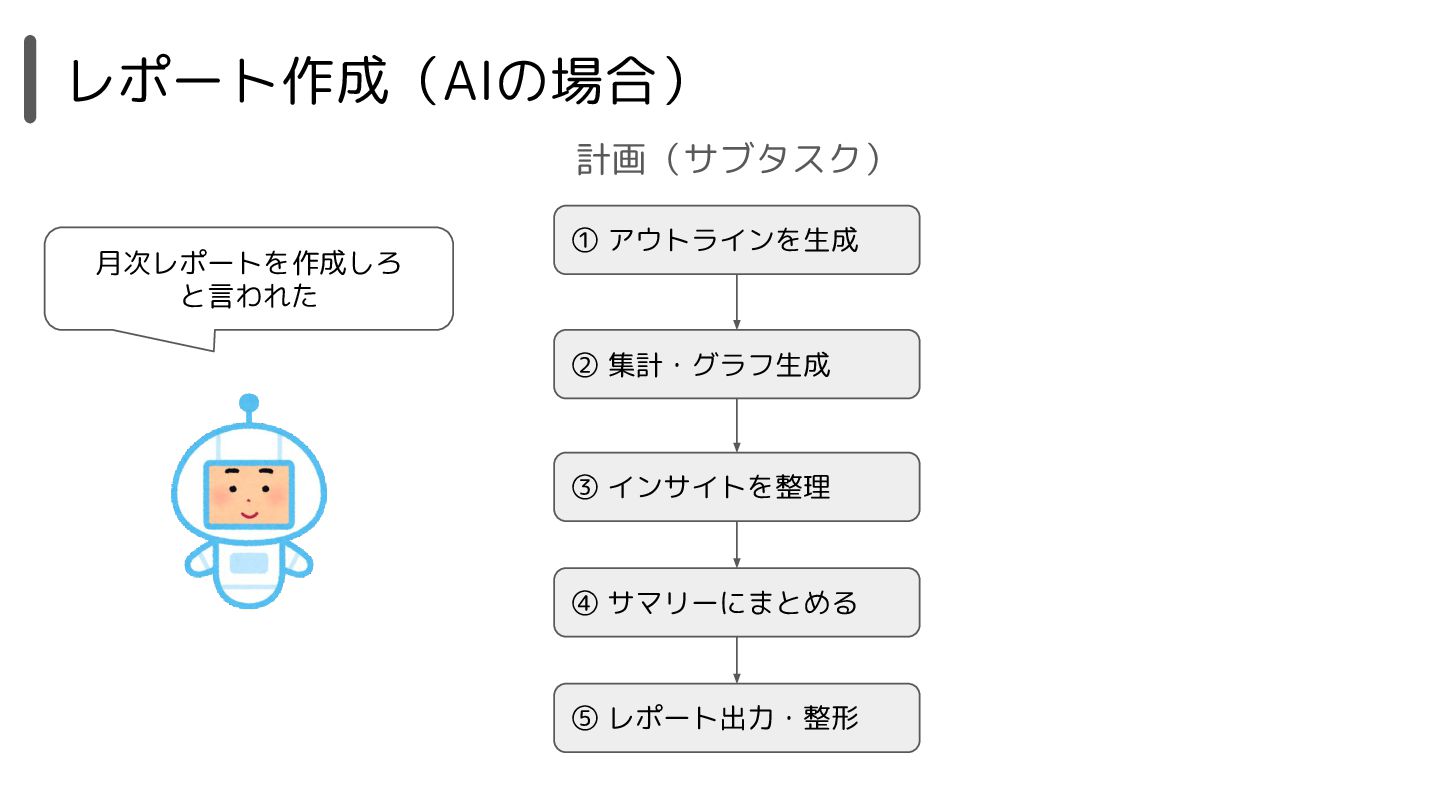Click the text と言われた in speech bubble
The image size is (1440, 810).
pos(249,298)
